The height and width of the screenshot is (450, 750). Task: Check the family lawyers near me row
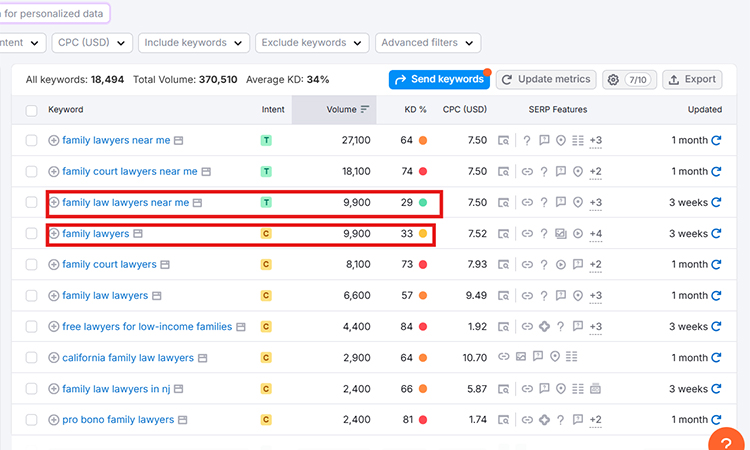(x=32, y=141)
